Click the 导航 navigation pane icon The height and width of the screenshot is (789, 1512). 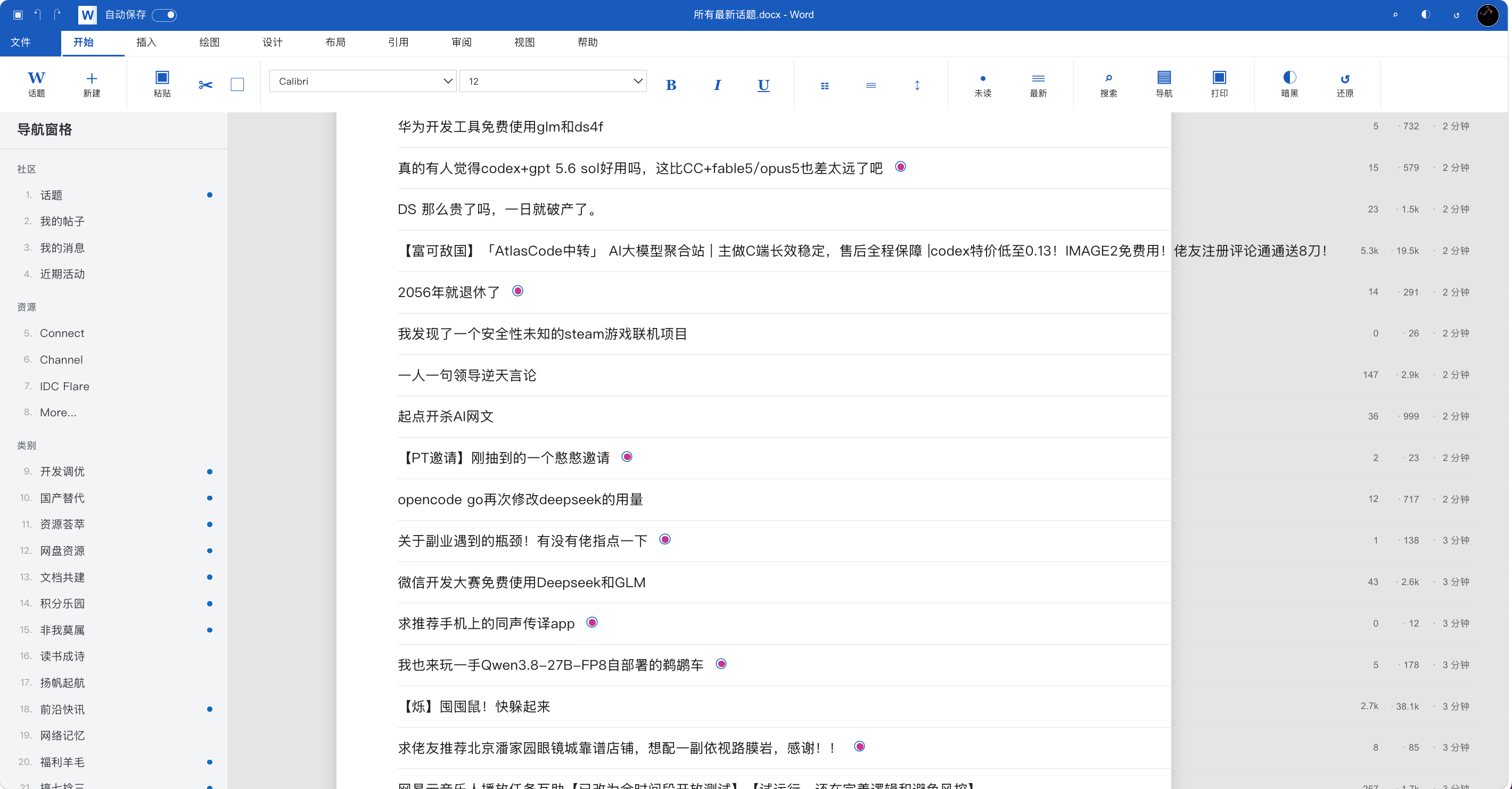click(1164, 78)
